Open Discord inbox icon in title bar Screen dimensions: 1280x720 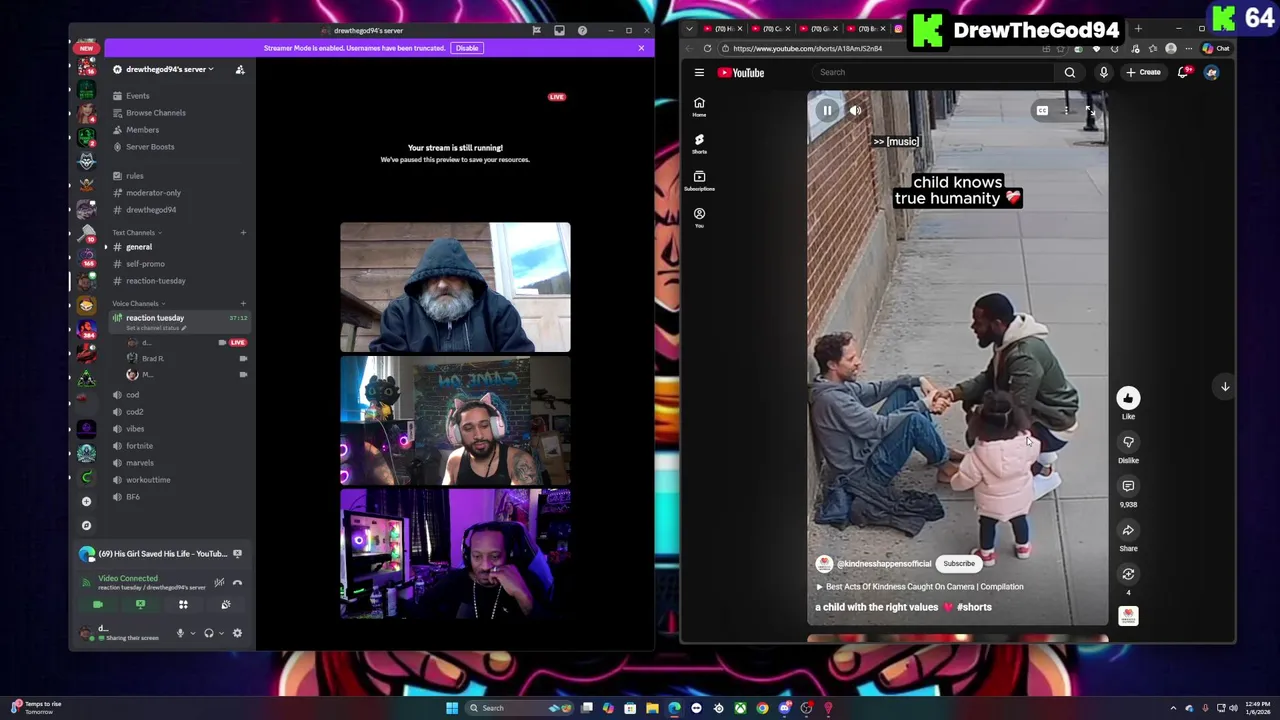pos(559,31)
